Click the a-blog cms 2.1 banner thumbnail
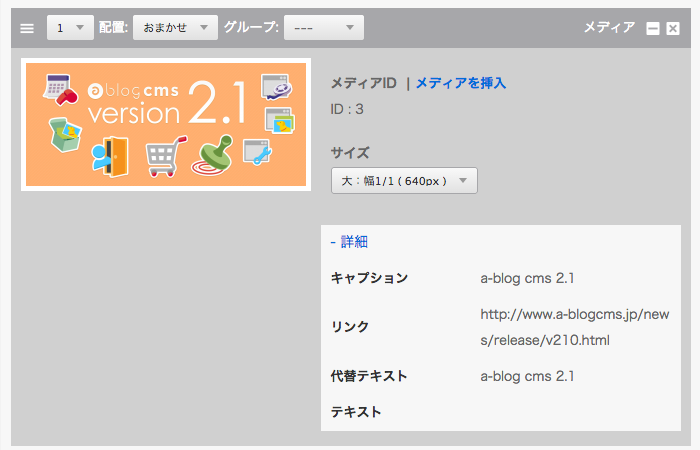Viewport: 700px width, 450px height. pyautogui.click(x=166, y=125)
